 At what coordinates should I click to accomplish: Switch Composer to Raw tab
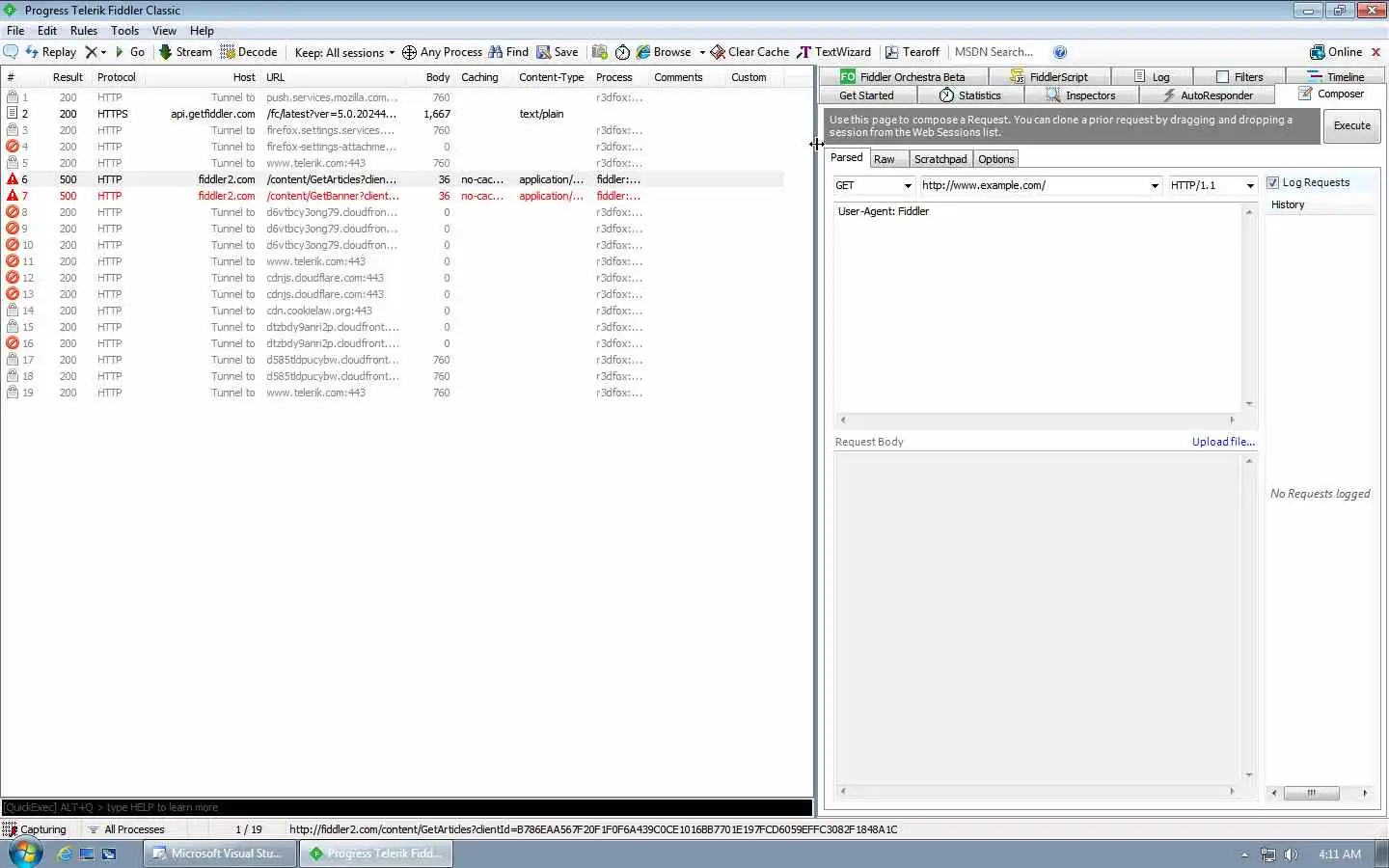click(x=885, y=159)
